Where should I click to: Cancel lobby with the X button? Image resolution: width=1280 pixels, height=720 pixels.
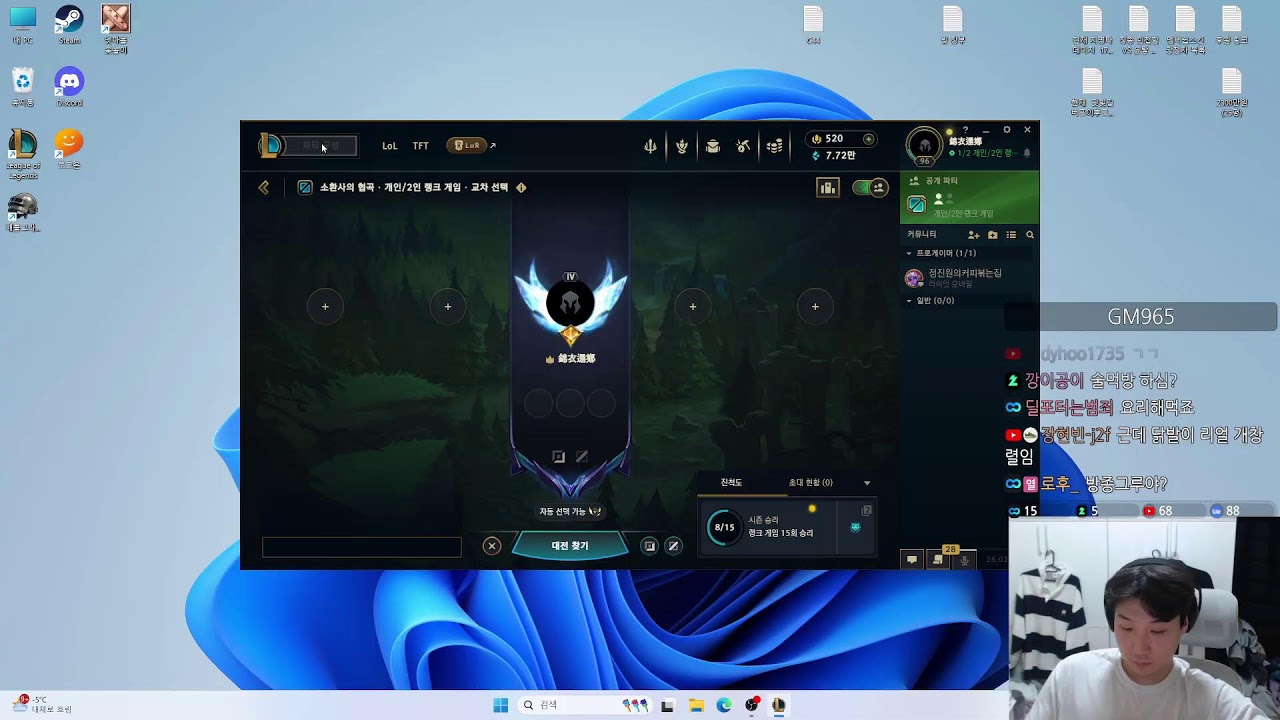(x=491, y=546)
